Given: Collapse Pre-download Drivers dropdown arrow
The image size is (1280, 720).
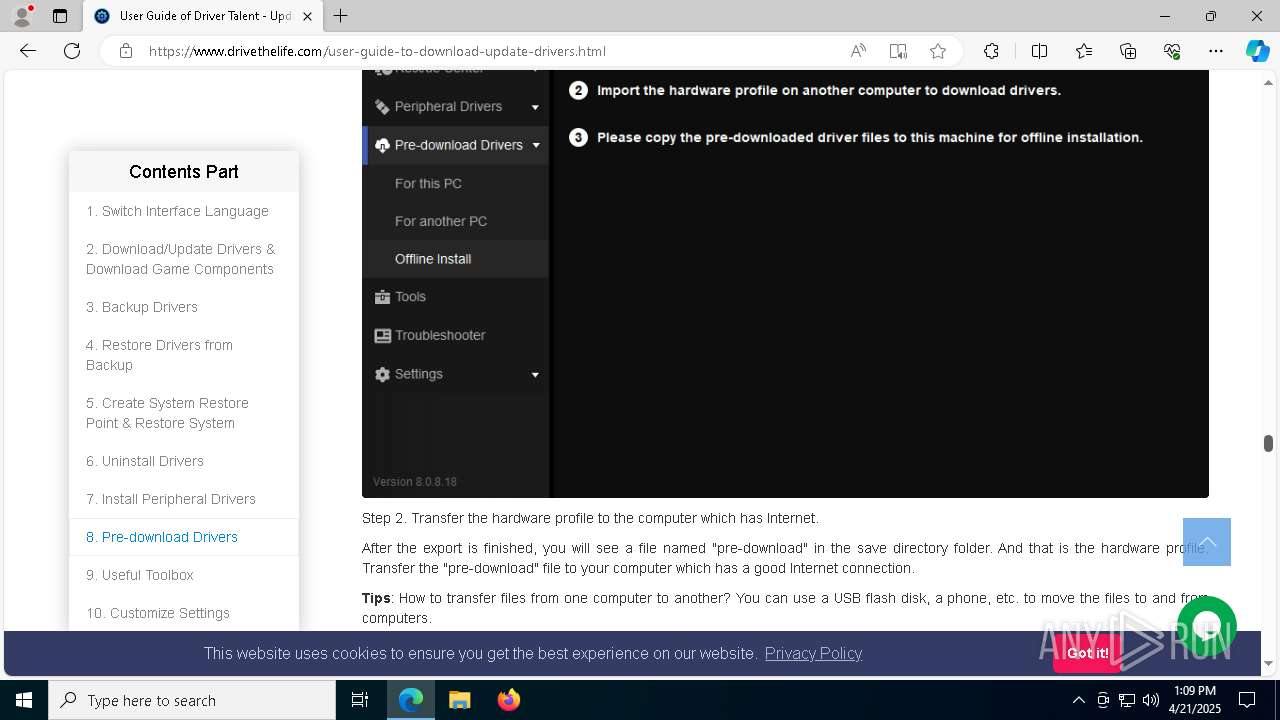Looking at the screenshot, I should click(536, 145).
